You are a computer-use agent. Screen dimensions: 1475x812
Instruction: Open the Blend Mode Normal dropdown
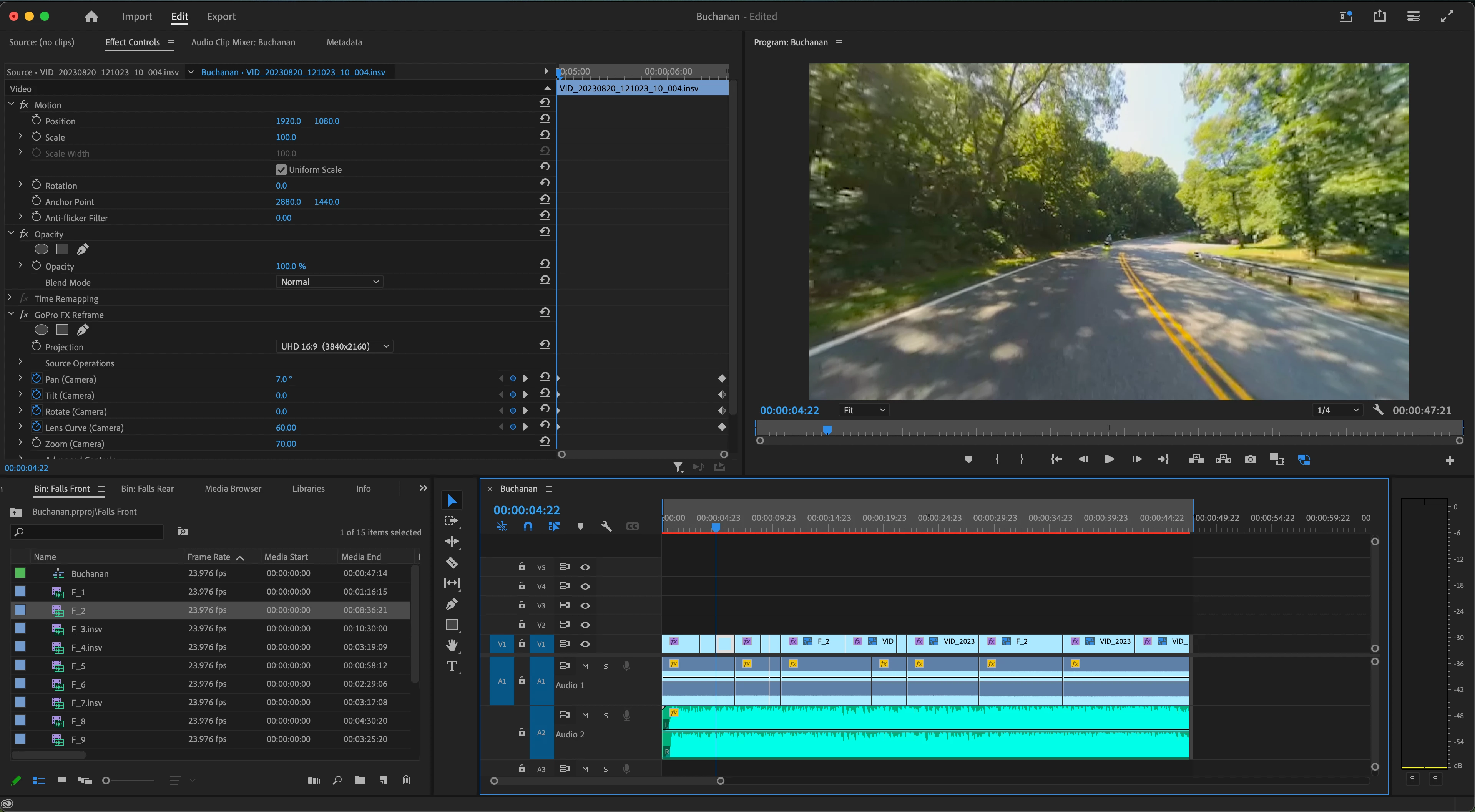pos(329,282)
